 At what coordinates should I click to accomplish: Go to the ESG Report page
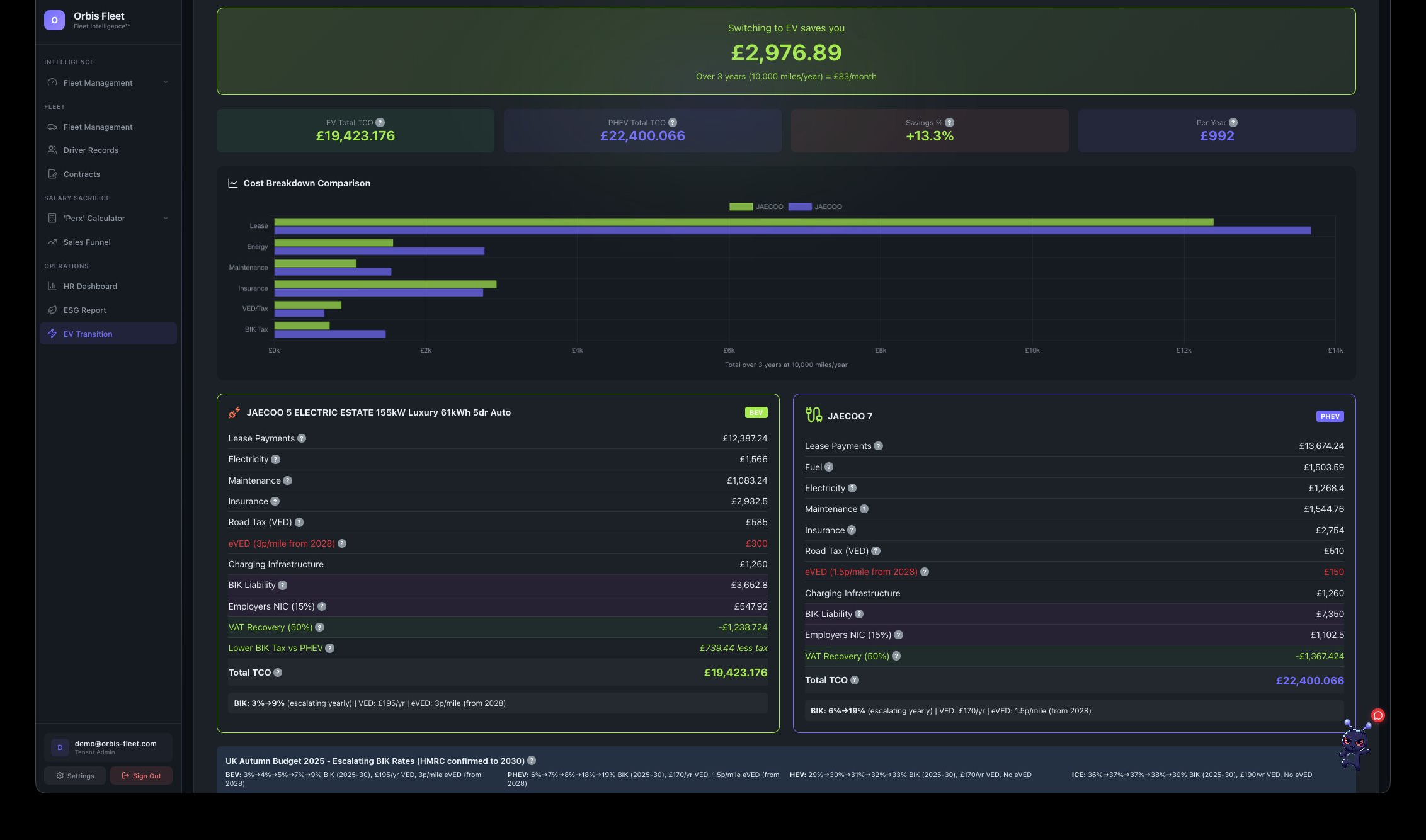tap(84, 310)
